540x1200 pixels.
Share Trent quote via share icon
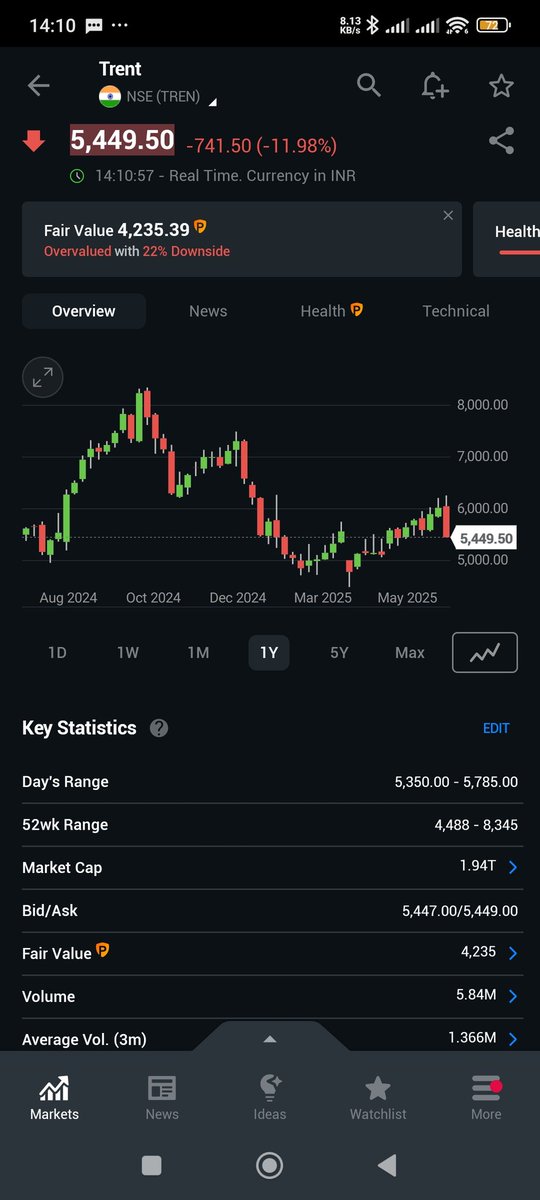(501, 141)
